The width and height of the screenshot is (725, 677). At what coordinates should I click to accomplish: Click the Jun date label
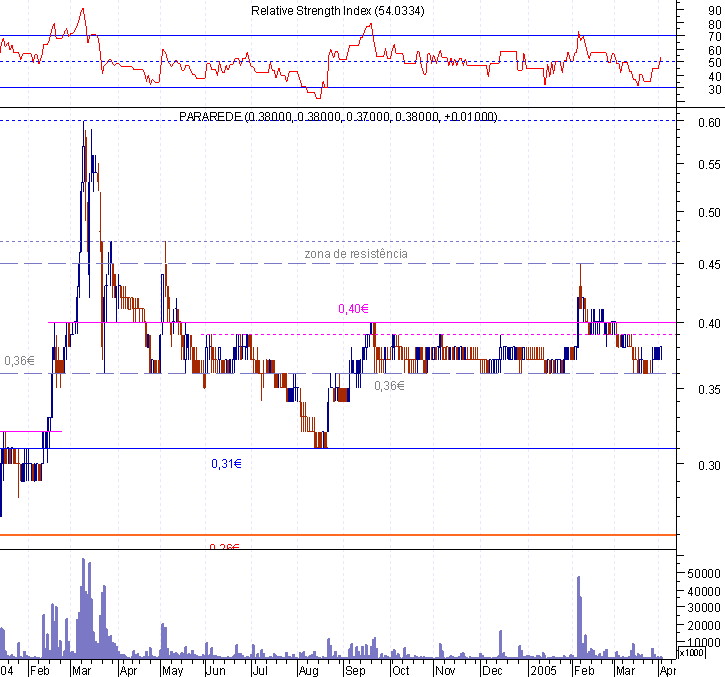pyautogui.click(x=215, y=671)
